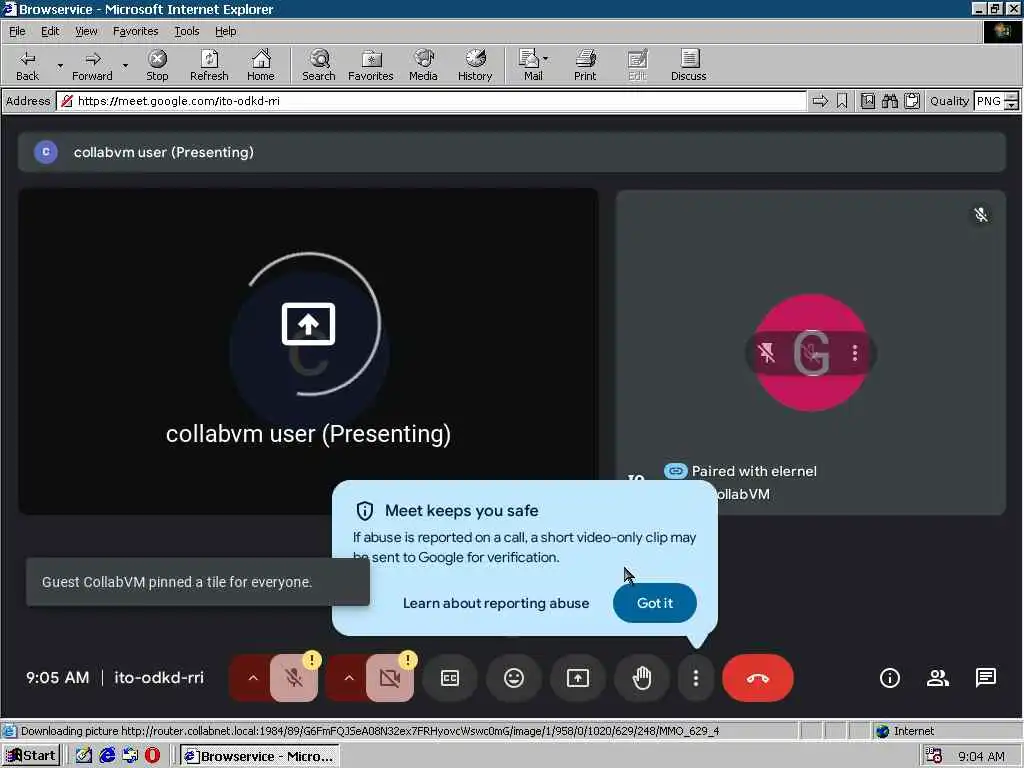Open the View menu
Viewport: 1024px width, 768px height.
point(86,31)
